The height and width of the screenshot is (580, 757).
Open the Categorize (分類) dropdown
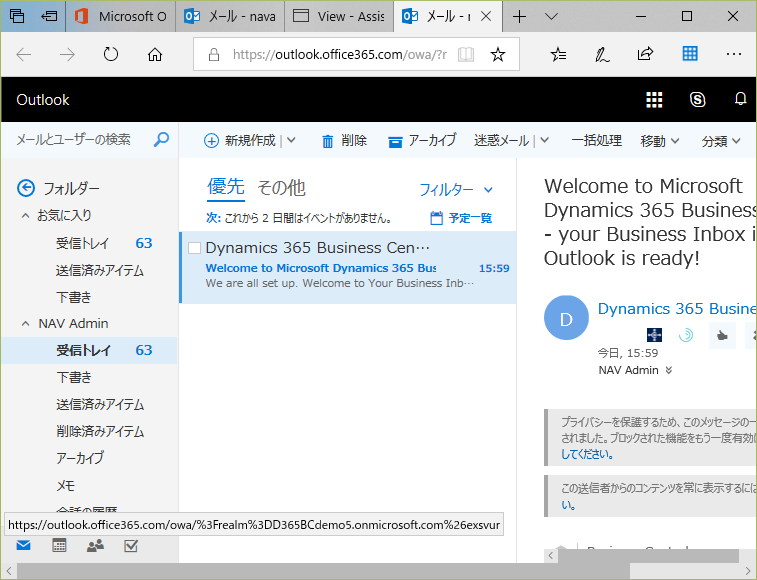(721, 141)
